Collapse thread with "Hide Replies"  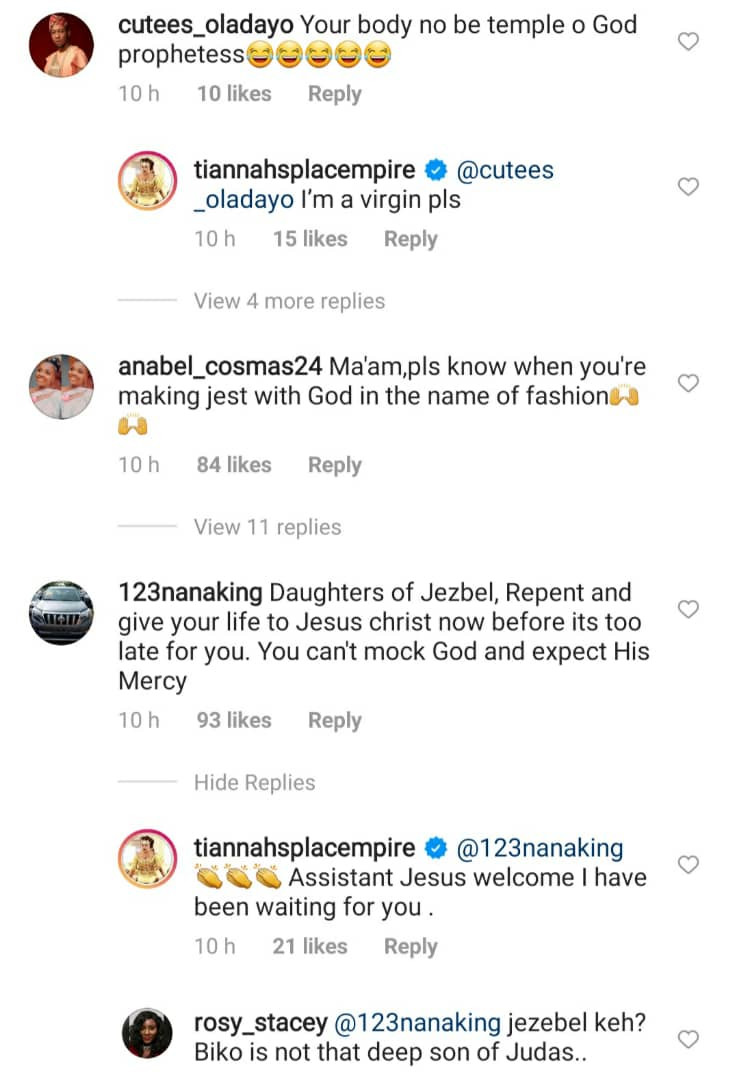pos(254,783)
